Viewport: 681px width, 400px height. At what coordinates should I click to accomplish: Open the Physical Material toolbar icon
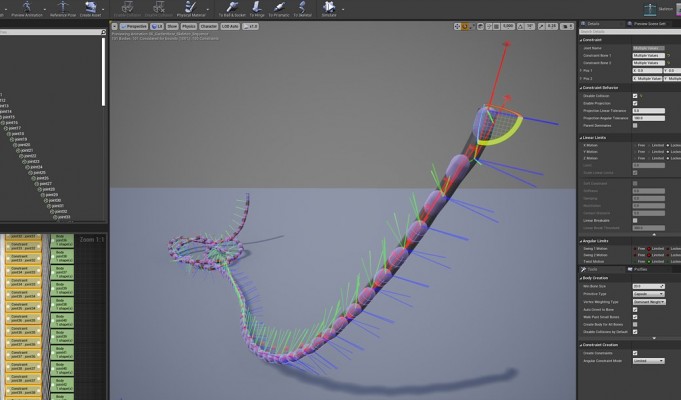pyautogui.click(x=191, y=9)
